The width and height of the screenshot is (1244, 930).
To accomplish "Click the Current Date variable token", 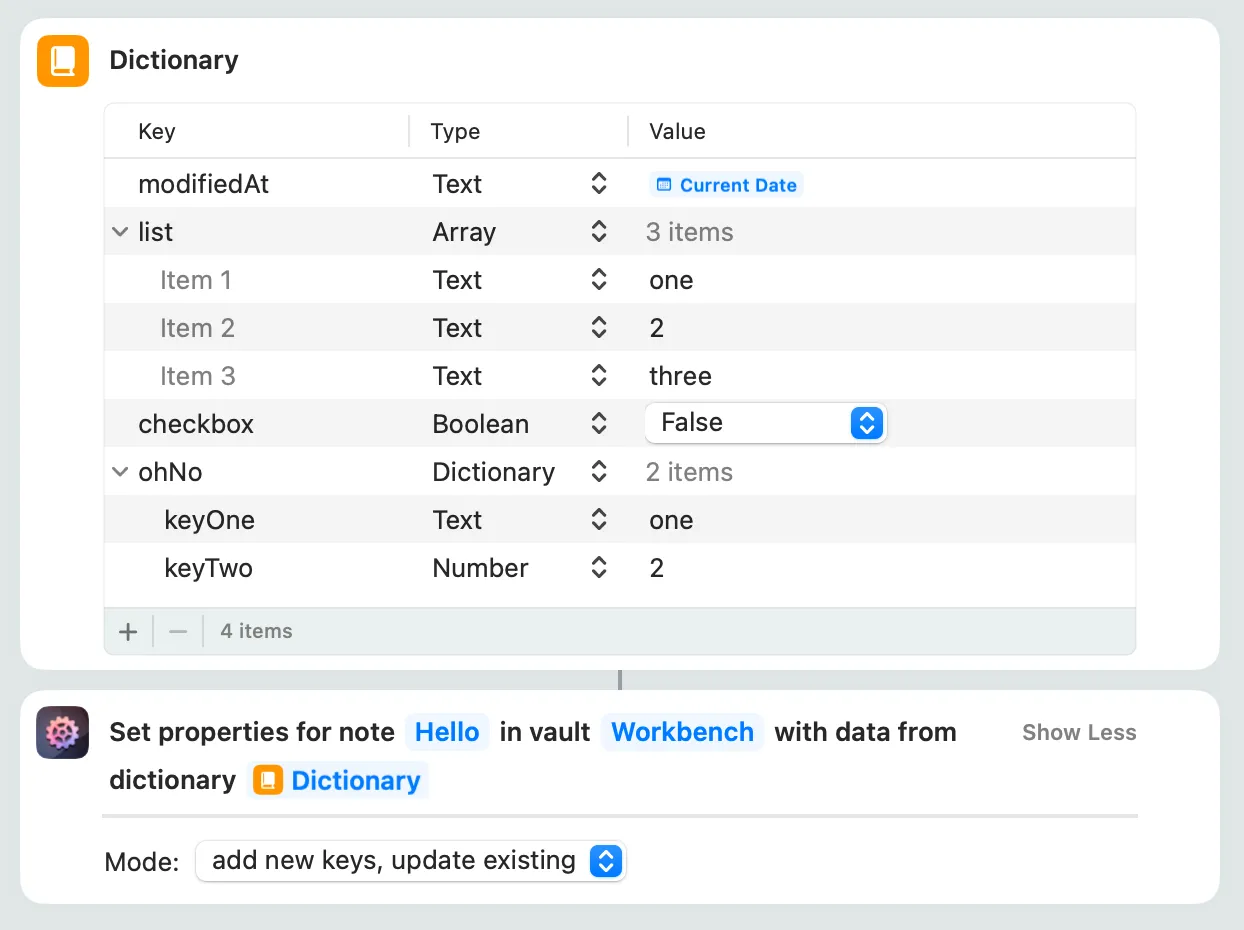I will point(727,185).
